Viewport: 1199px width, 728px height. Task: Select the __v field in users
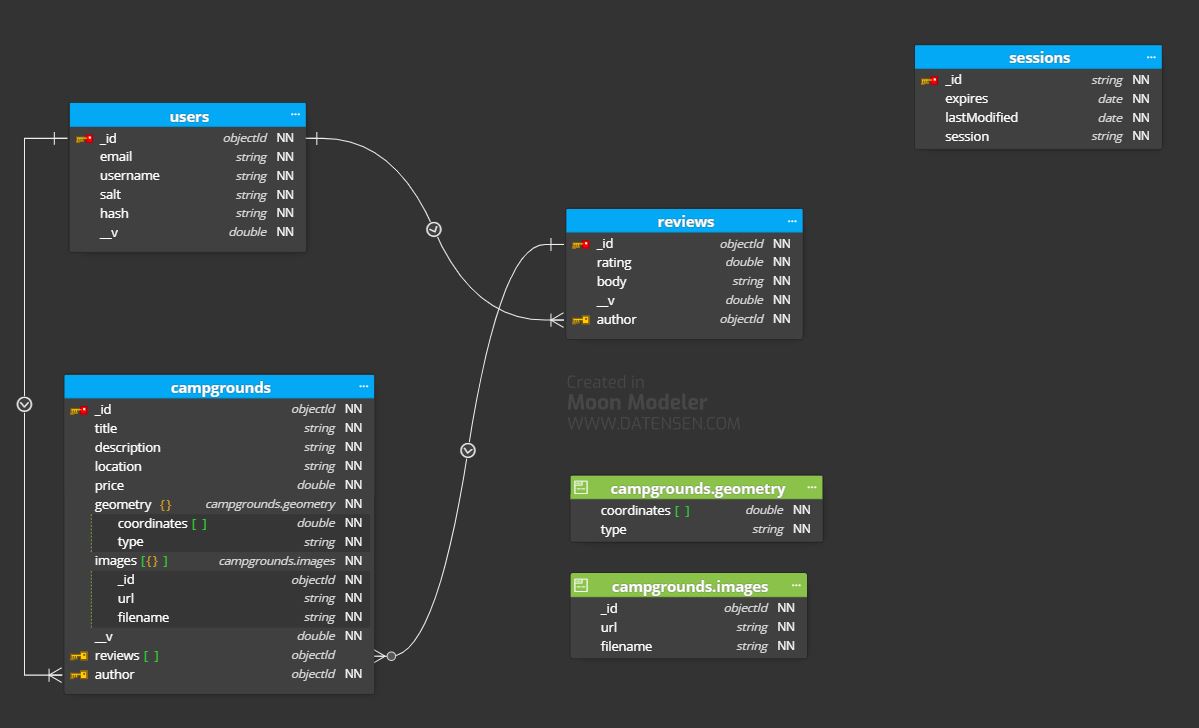[188, 232]
